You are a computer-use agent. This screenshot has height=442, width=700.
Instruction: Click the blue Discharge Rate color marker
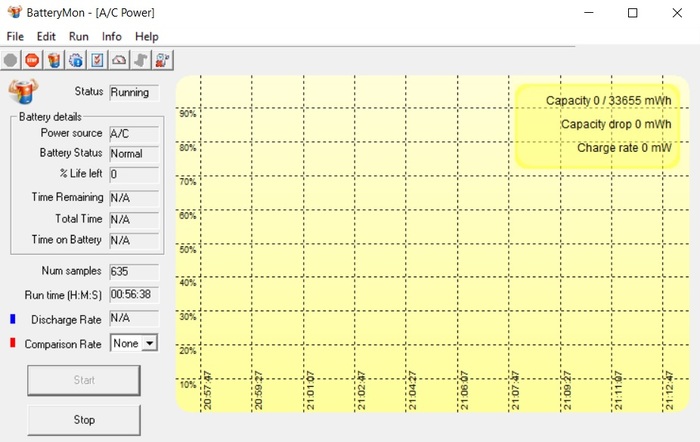tap(11, 319)
